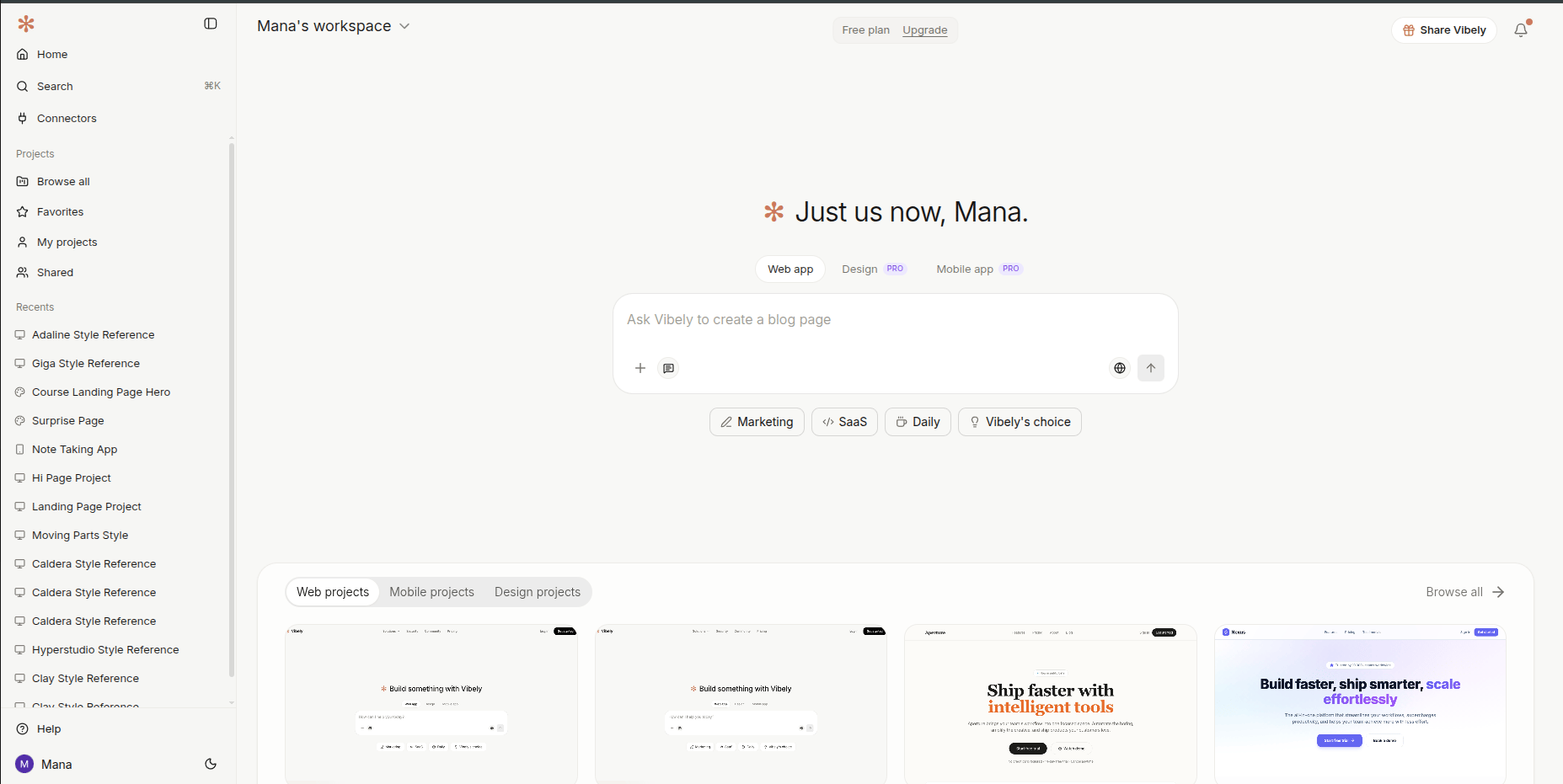Click the plus attach icon in prompt box
Screen dimensions: 1563x784
[x=640, y=368]
